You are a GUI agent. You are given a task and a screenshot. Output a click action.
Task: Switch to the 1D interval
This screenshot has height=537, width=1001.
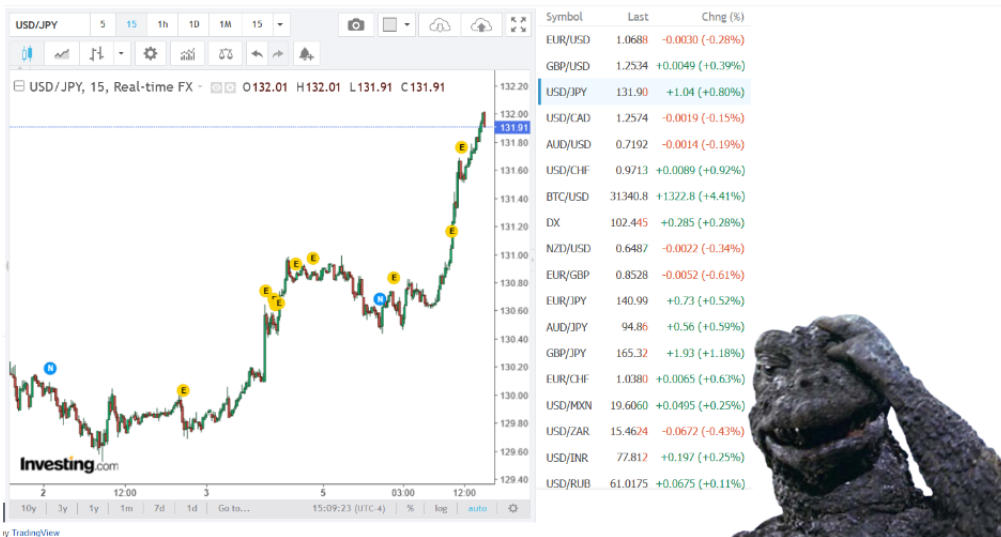pos(194,25)
